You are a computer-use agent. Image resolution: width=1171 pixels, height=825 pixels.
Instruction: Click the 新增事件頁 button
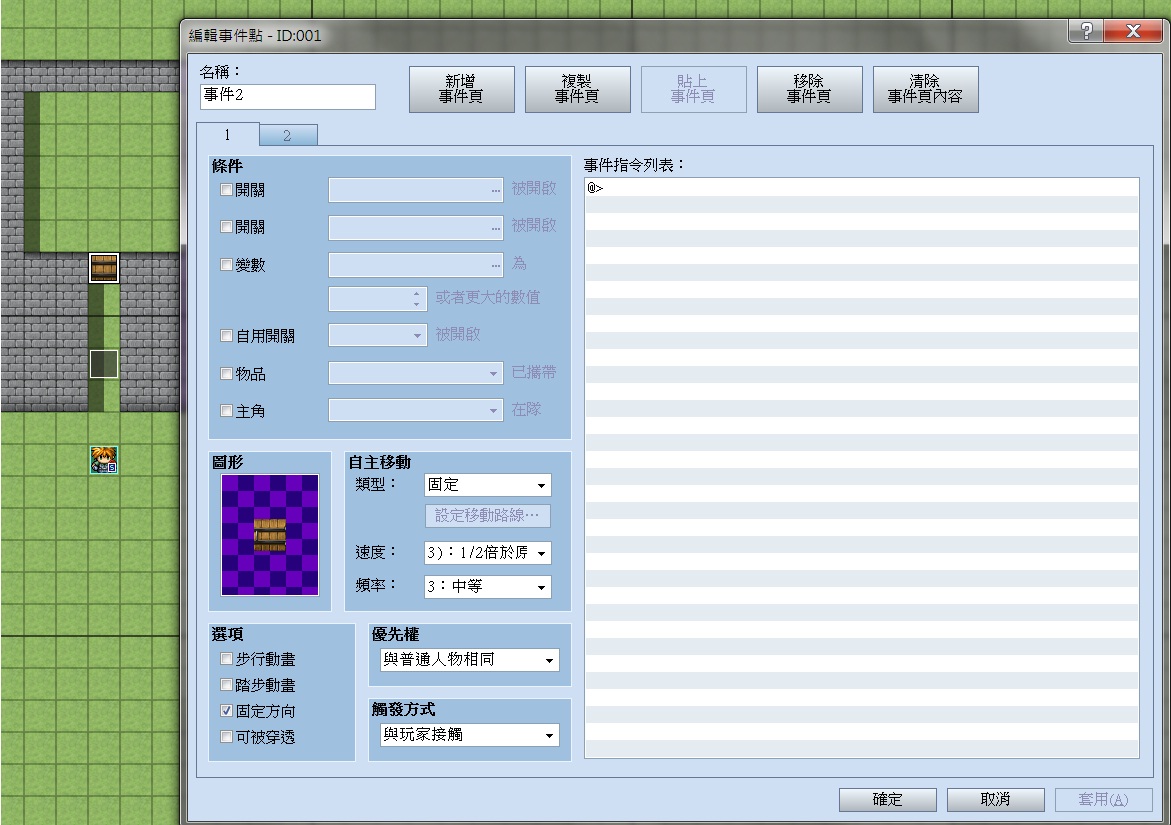coord(462,90)
